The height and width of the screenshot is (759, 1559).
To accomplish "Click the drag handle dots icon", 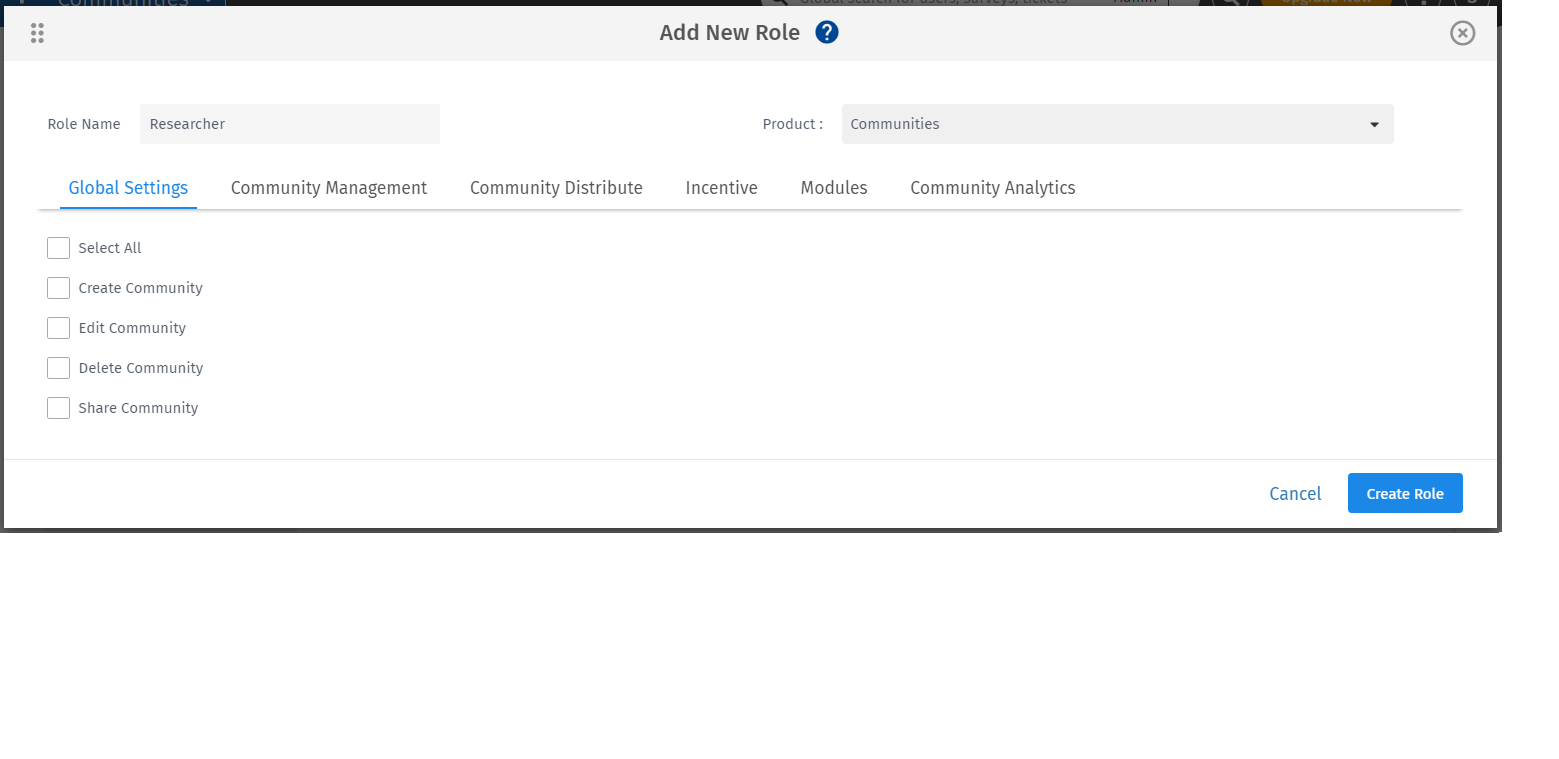I will pos(38,34).
